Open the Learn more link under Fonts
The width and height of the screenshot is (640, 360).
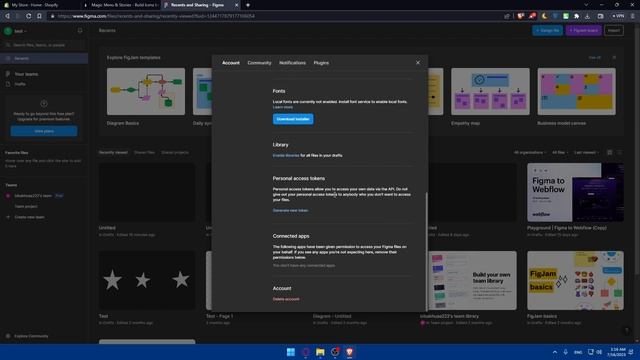[x=282, y=107]
